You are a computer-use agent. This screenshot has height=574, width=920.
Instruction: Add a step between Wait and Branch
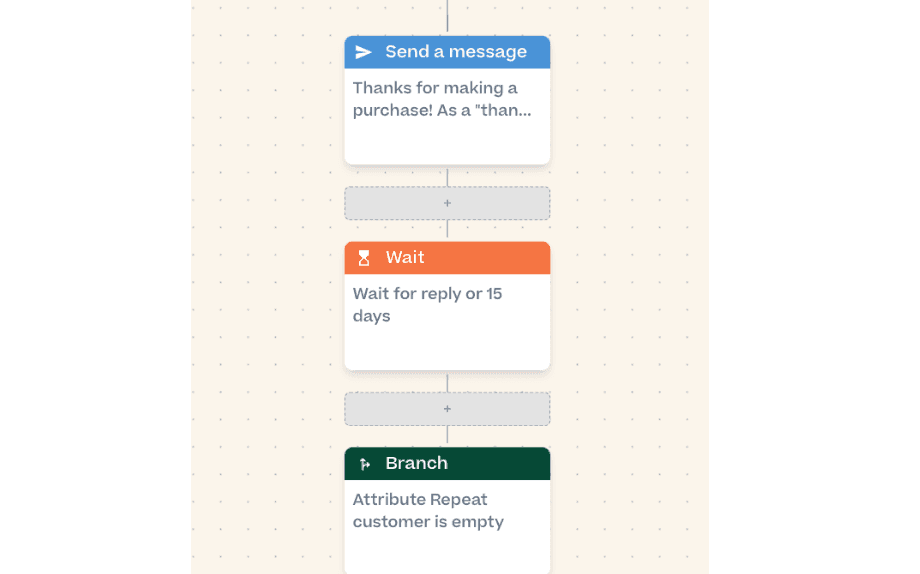click(x=447, y=409)
